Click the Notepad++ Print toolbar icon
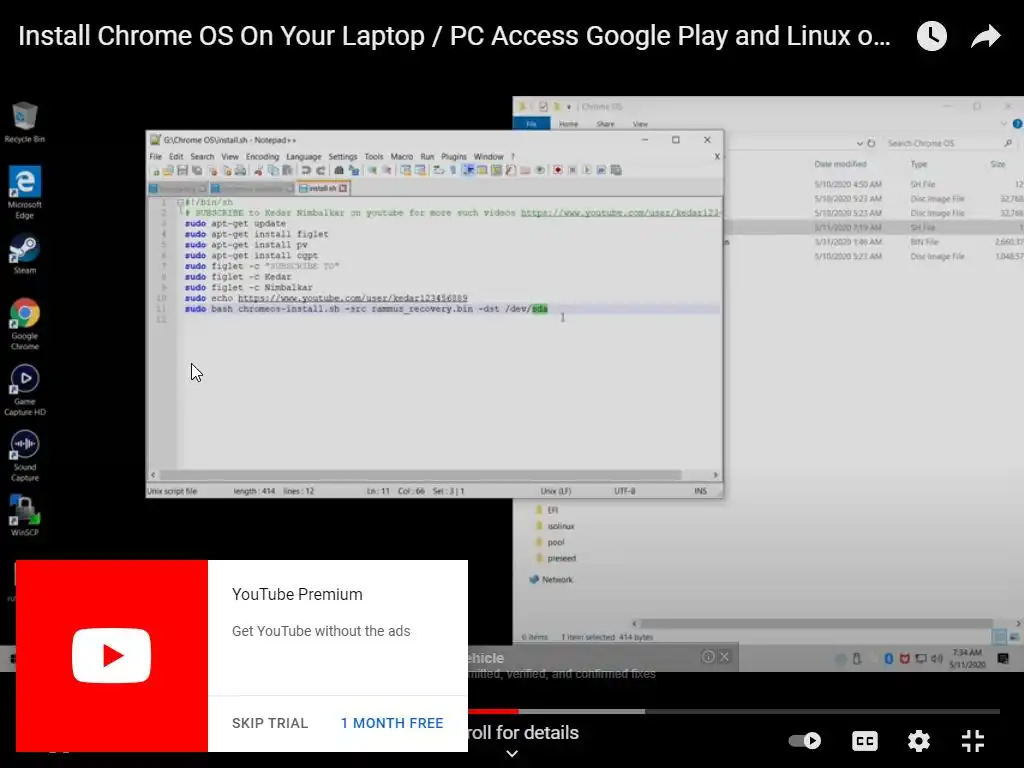 point(240,170)
